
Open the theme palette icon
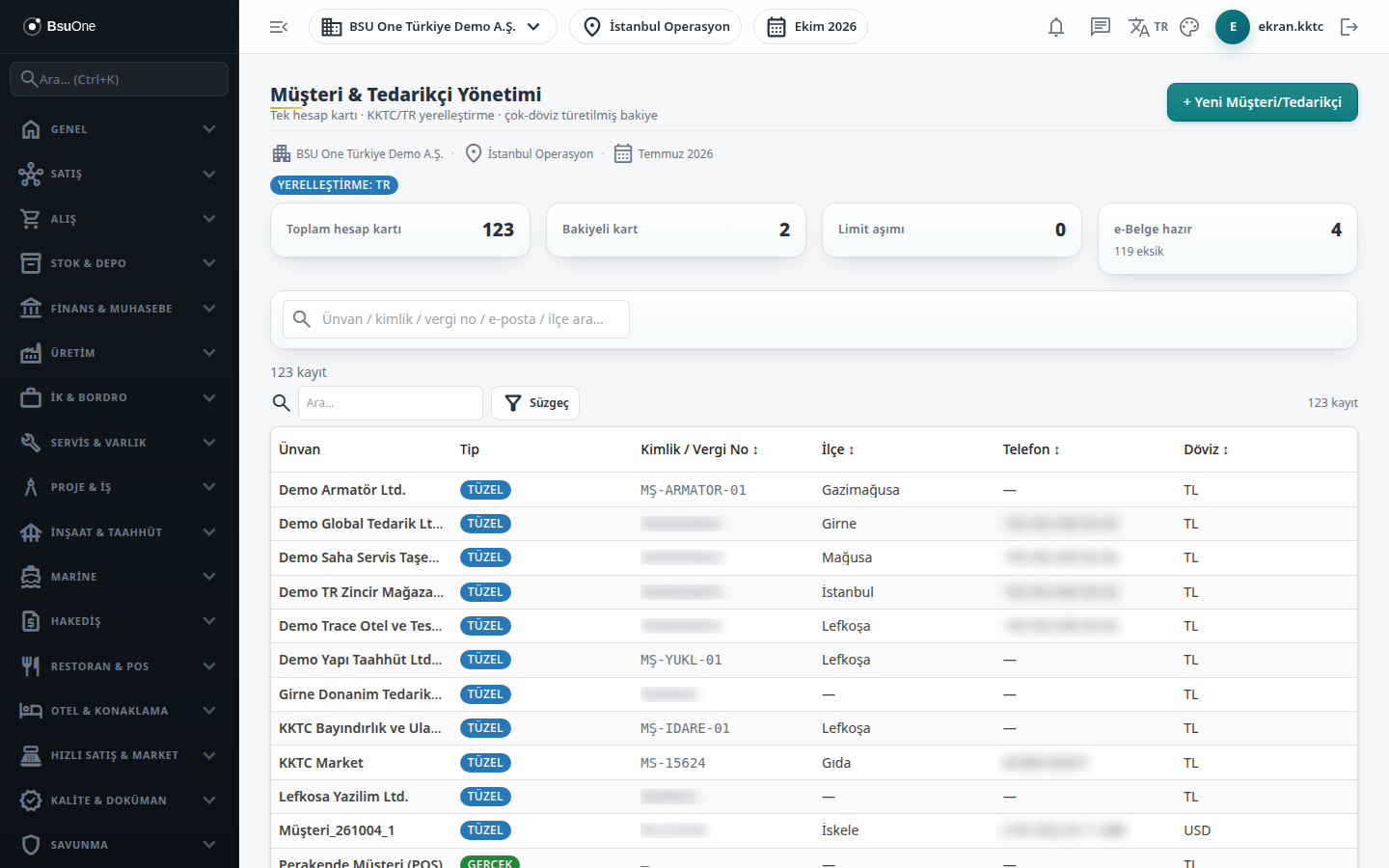1189,27
